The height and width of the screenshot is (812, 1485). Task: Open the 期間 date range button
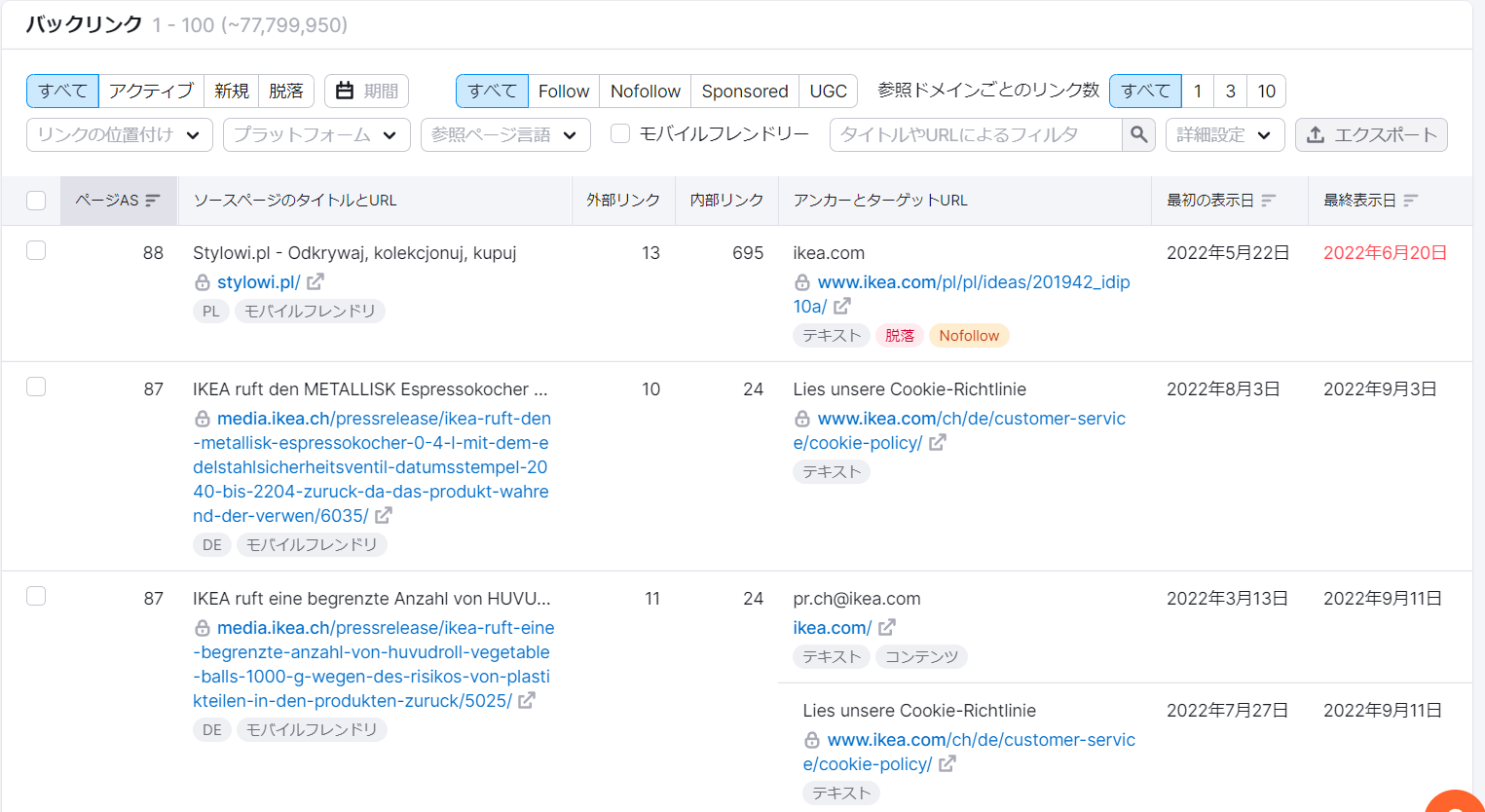click(x=366, y=91)
